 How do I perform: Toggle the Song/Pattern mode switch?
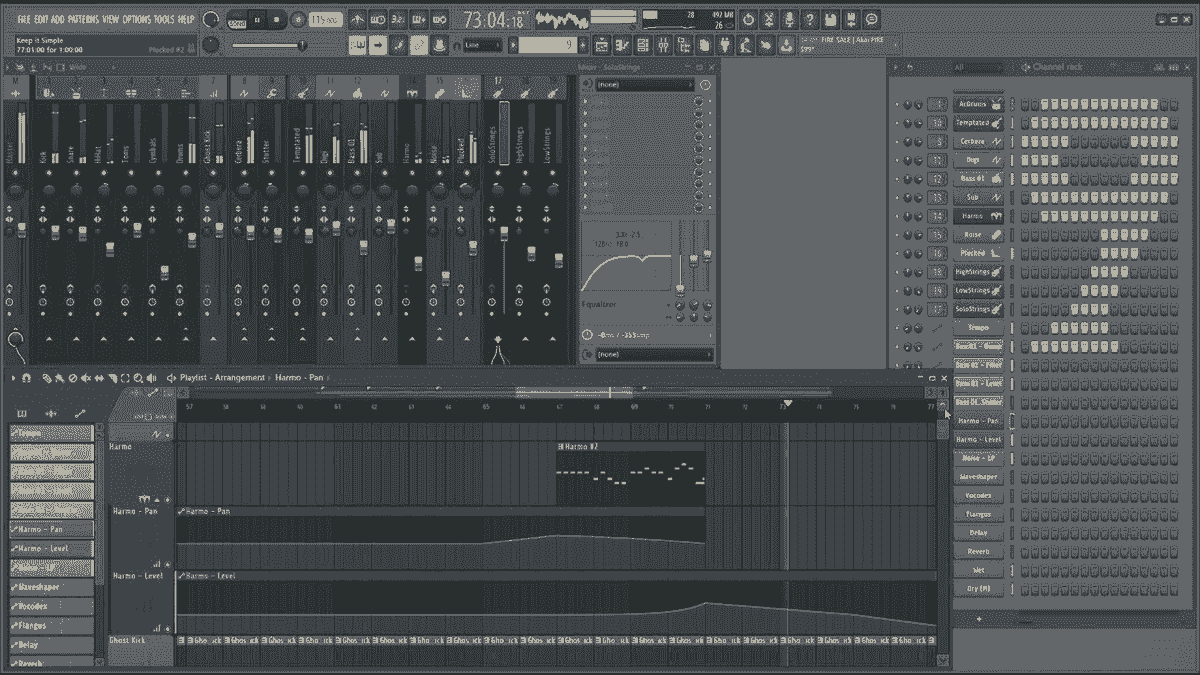pos(237,21)
